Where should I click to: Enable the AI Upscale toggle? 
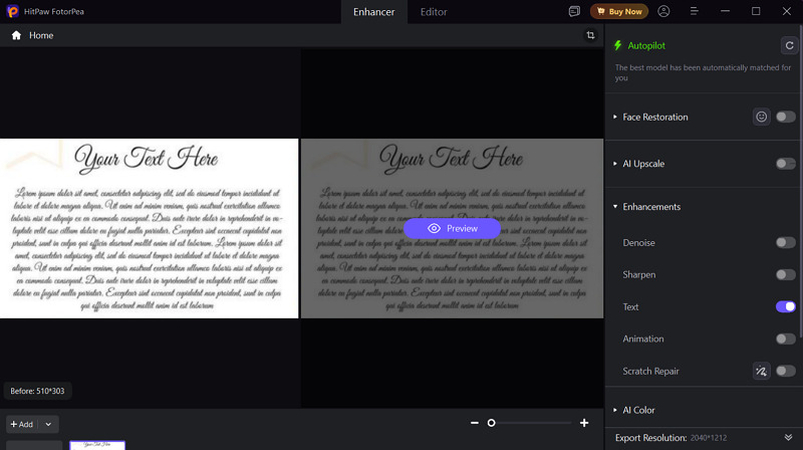[x=785, y=164]
